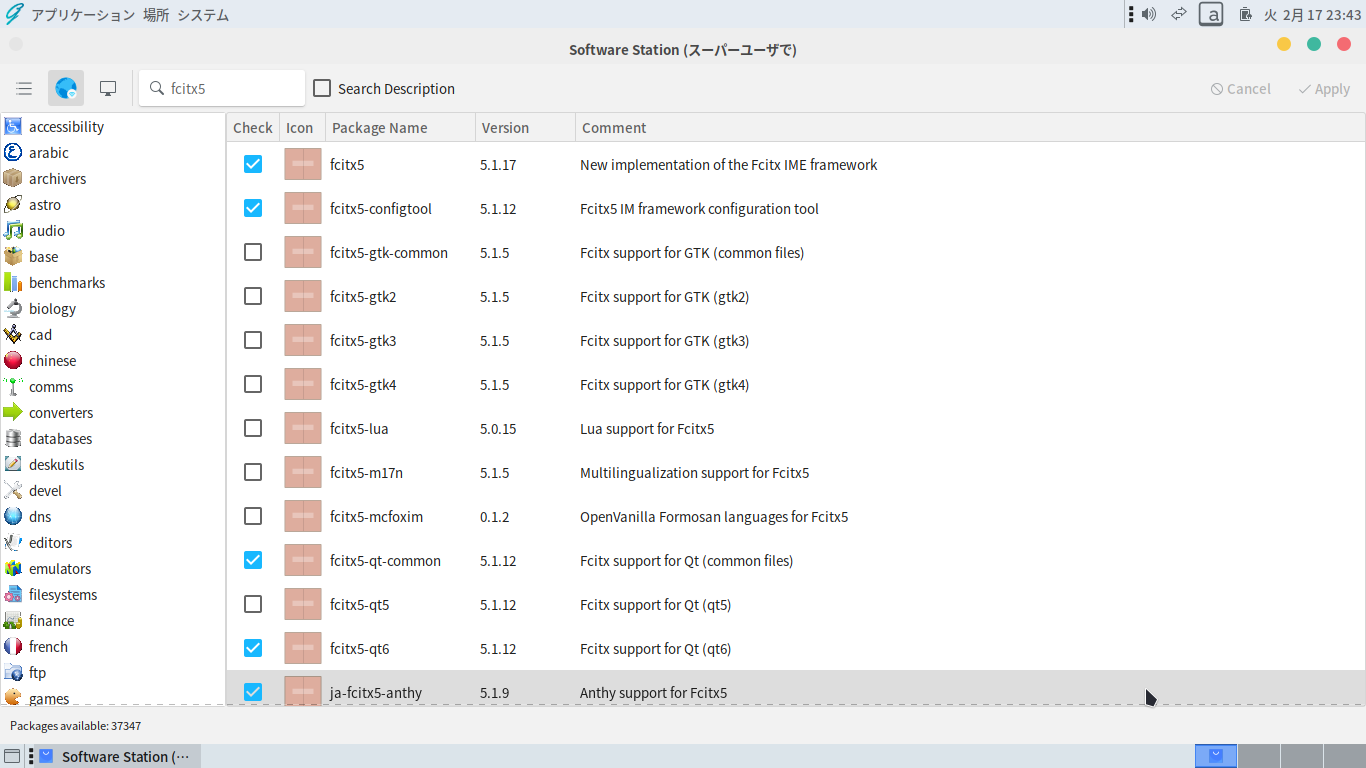Screen dimensions: 1366x768
Task: Select the chinese category in the sidebar
Action: pos(52,361)
